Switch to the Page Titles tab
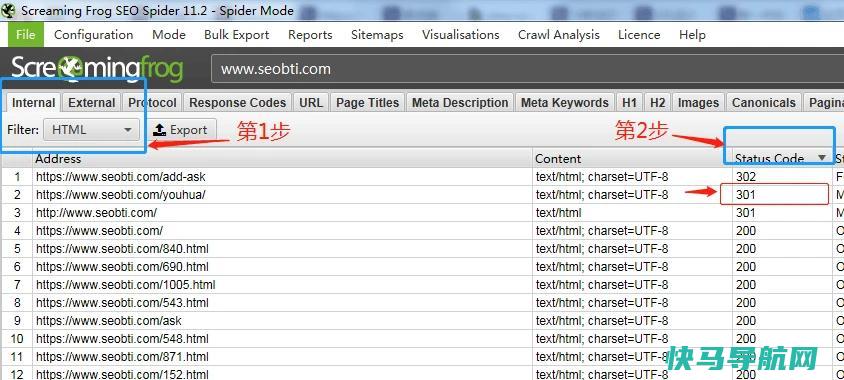 368,103
